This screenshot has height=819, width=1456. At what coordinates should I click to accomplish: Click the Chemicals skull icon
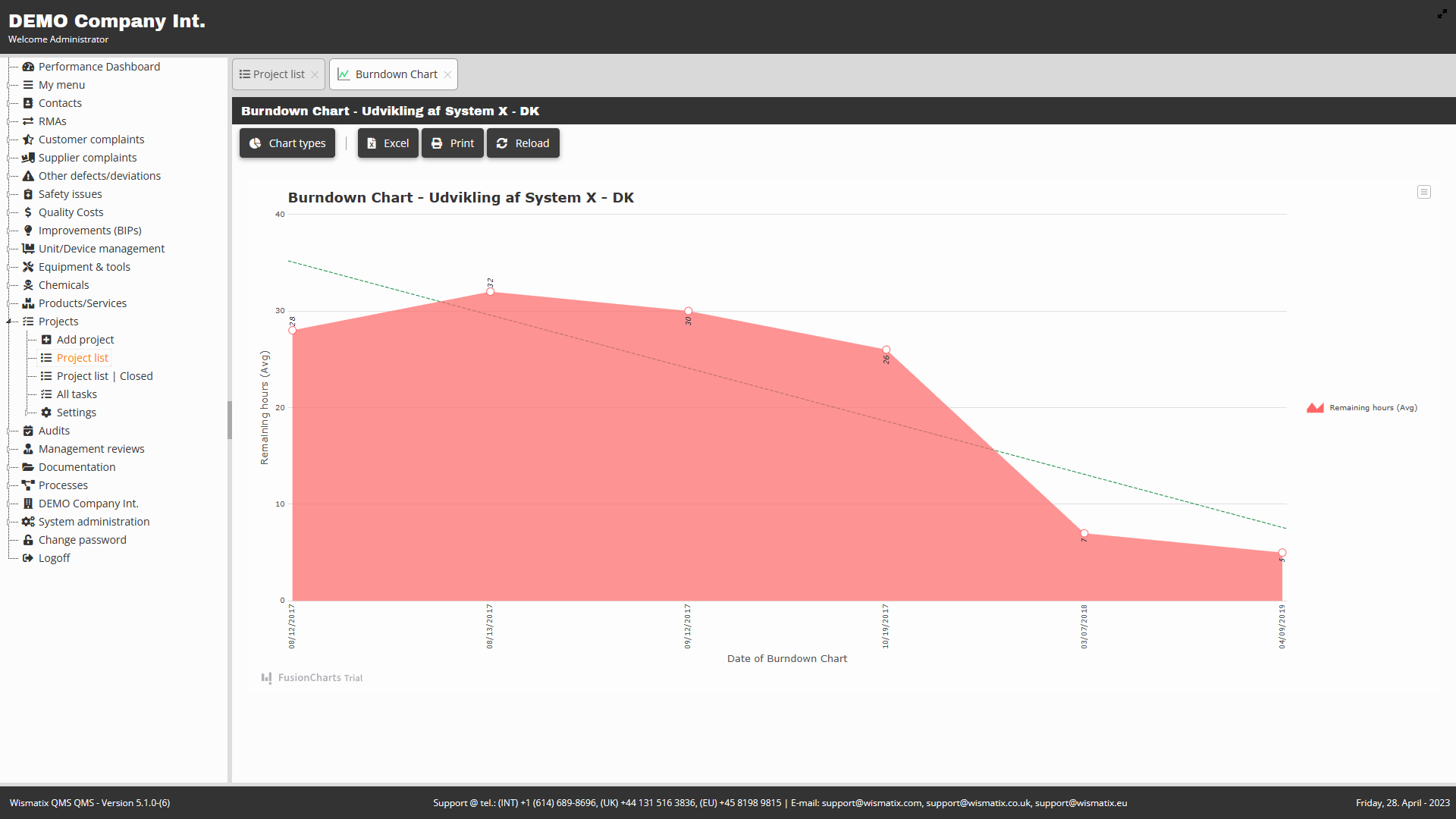click(x=28, y=285)
